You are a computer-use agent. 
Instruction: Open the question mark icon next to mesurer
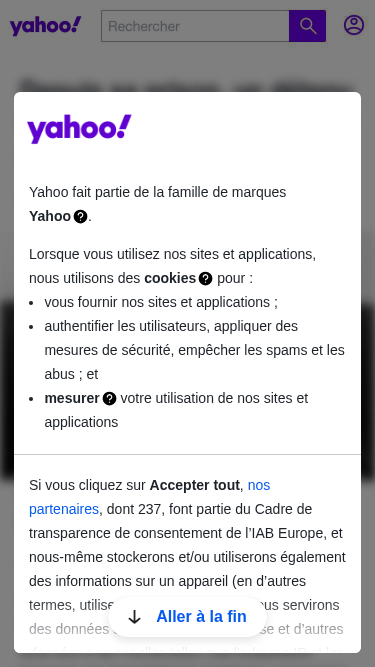(109, 399)
